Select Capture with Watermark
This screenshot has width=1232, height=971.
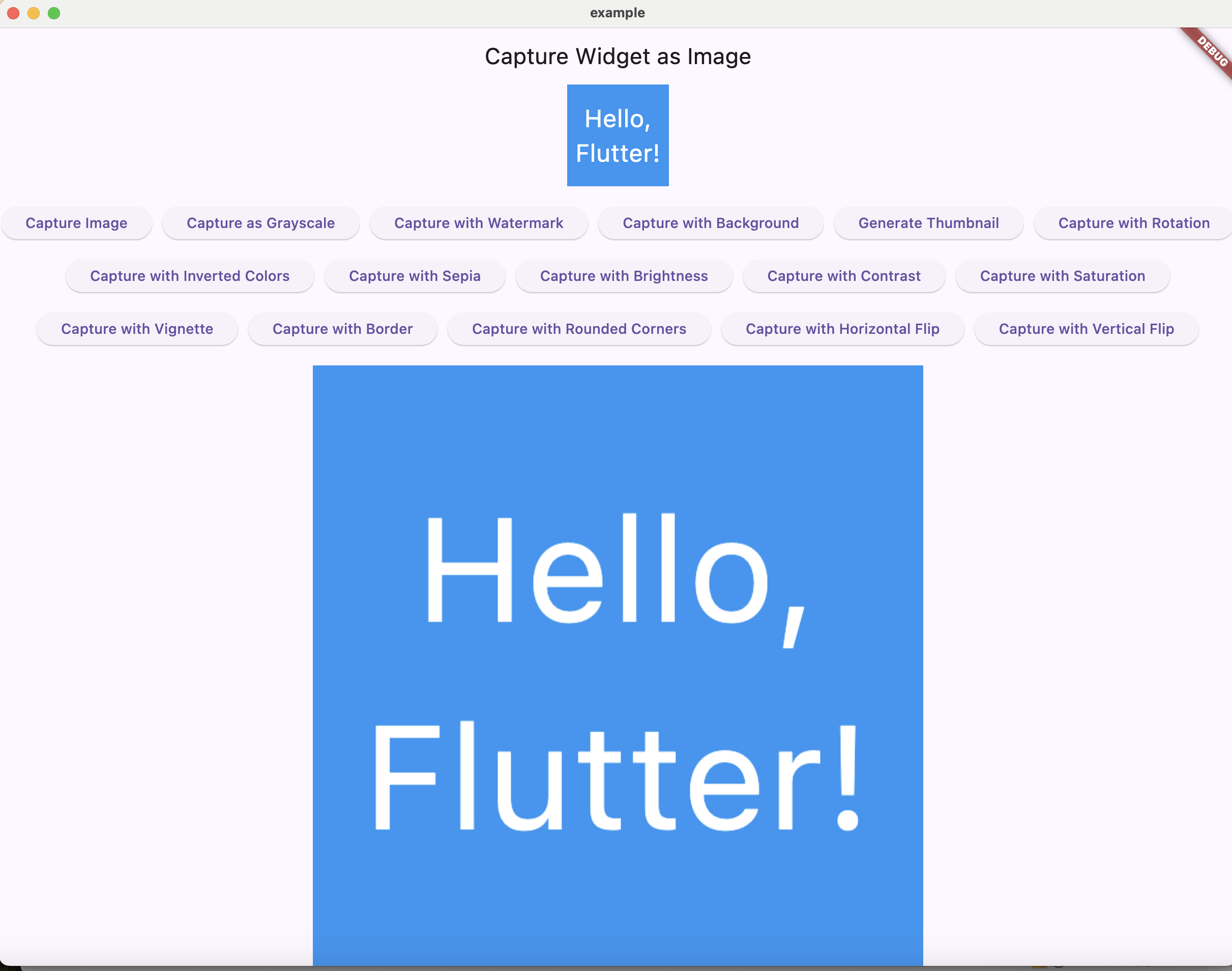click(x=479, y=223)
